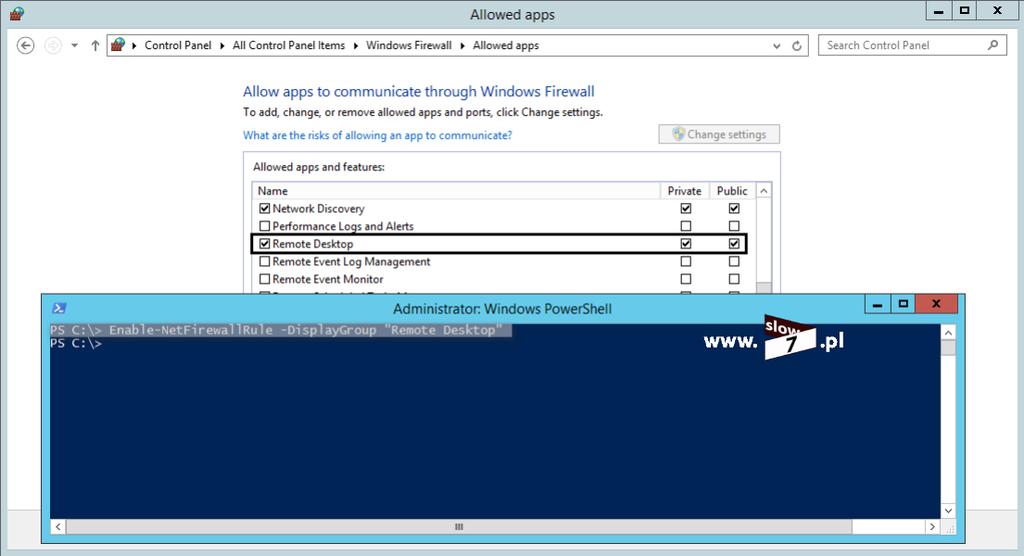Image resolution: width=1024 pixels, height=556 pixels.
Task: Click the allowed apps list scroll up arrow
Action: click(763, 191)
